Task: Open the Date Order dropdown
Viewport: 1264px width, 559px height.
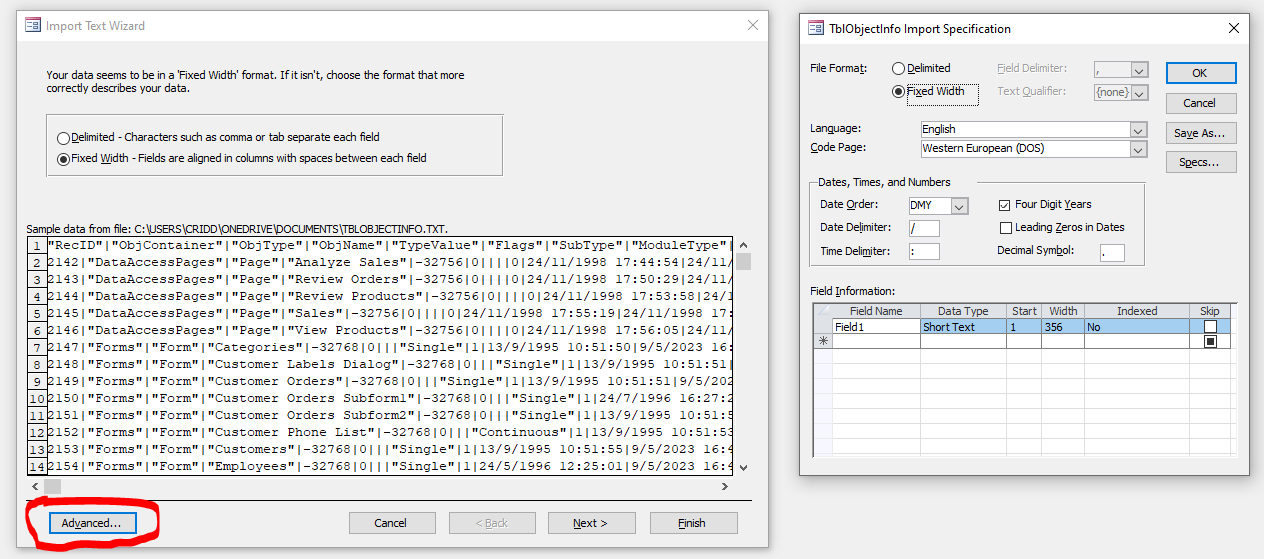Action: [960, 206]
